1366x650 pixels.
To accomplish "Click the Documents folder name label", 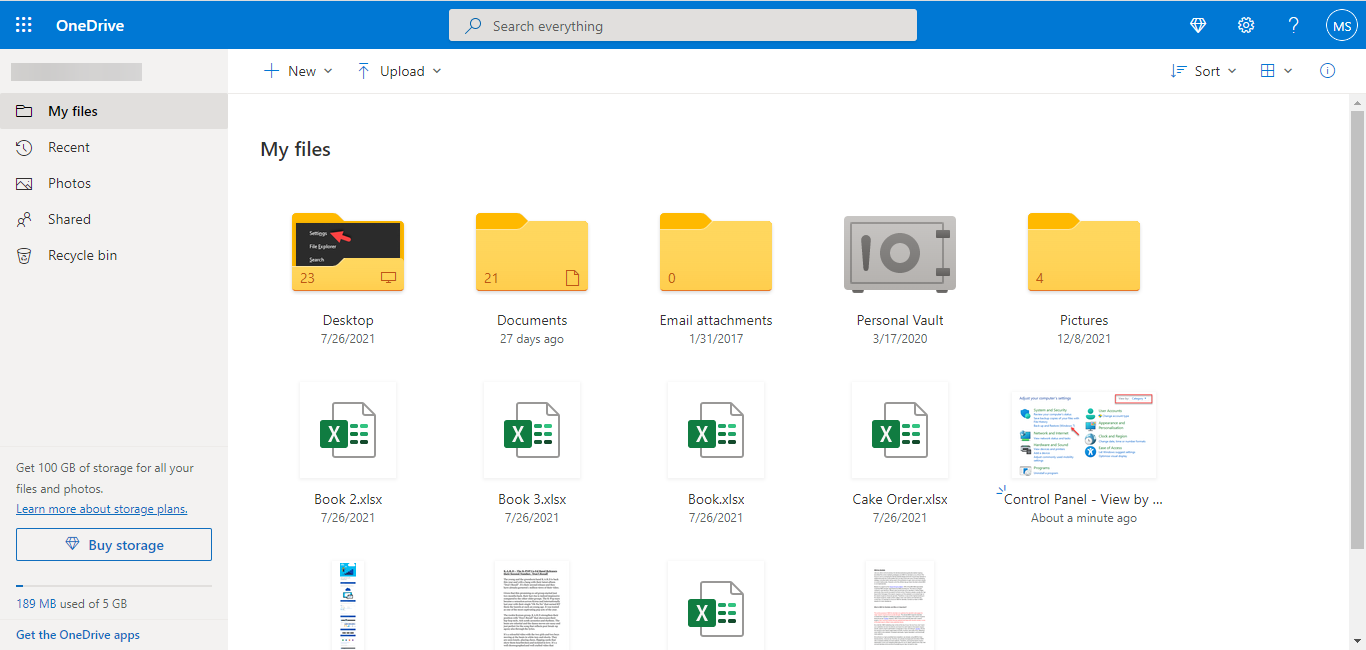I will (532, 320).
